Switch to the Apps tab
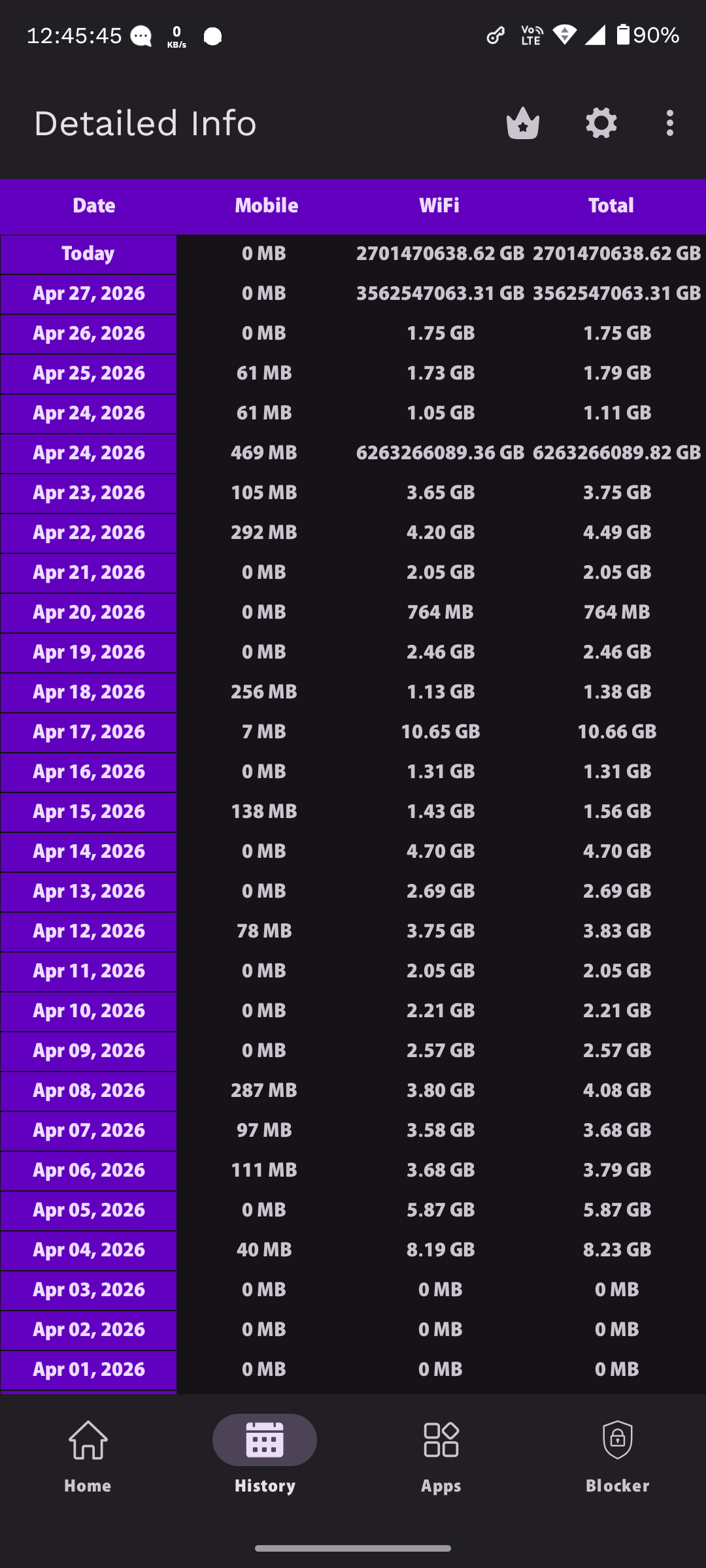 441,1457
